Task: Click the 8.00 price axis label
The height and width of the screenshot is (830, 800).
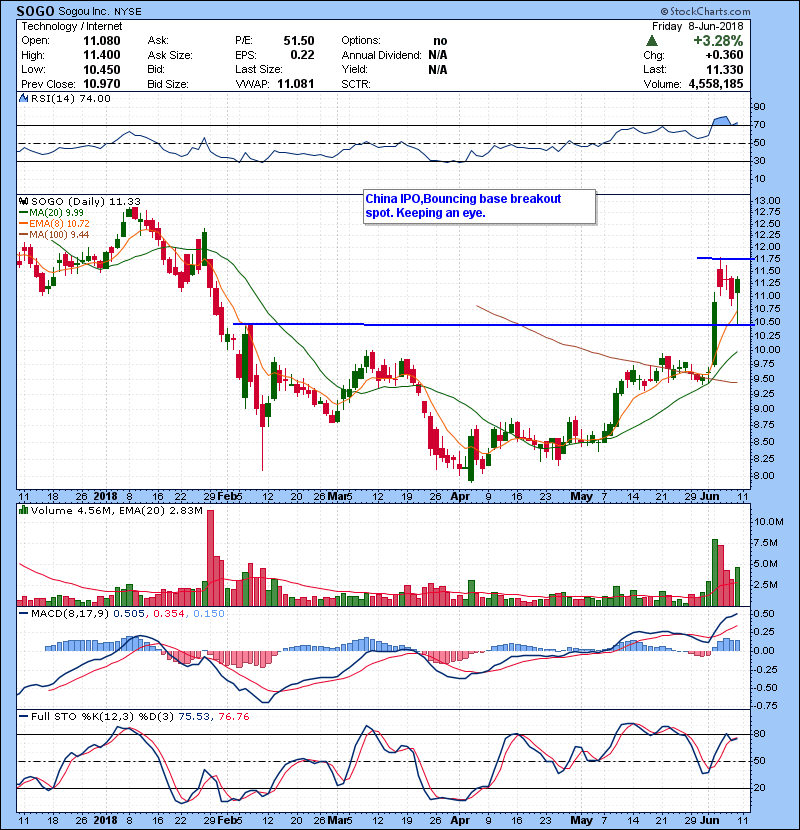Action: [764, 475]
